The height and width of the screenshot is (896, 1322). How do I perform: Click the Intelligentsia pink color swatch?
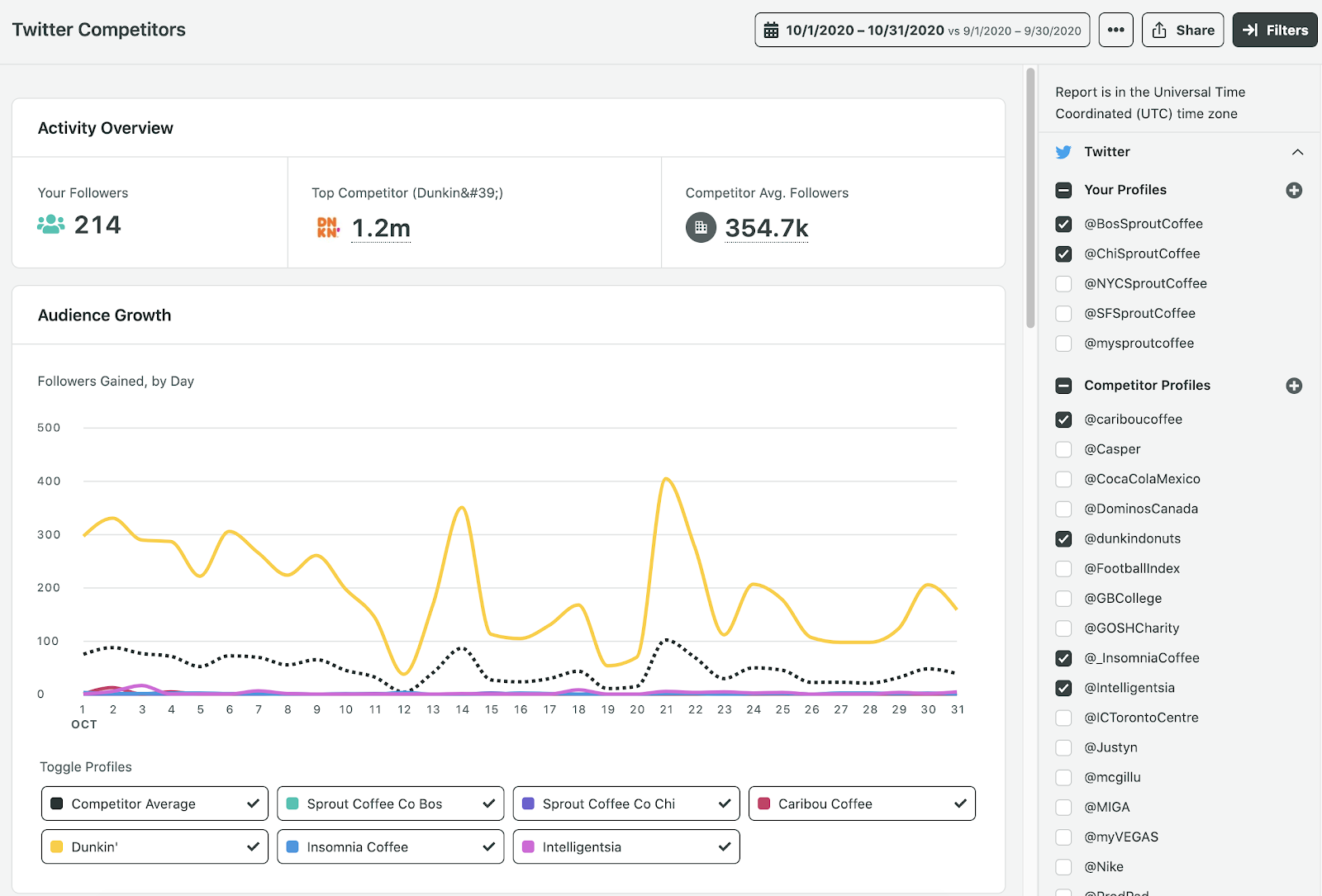coord(529,846)
